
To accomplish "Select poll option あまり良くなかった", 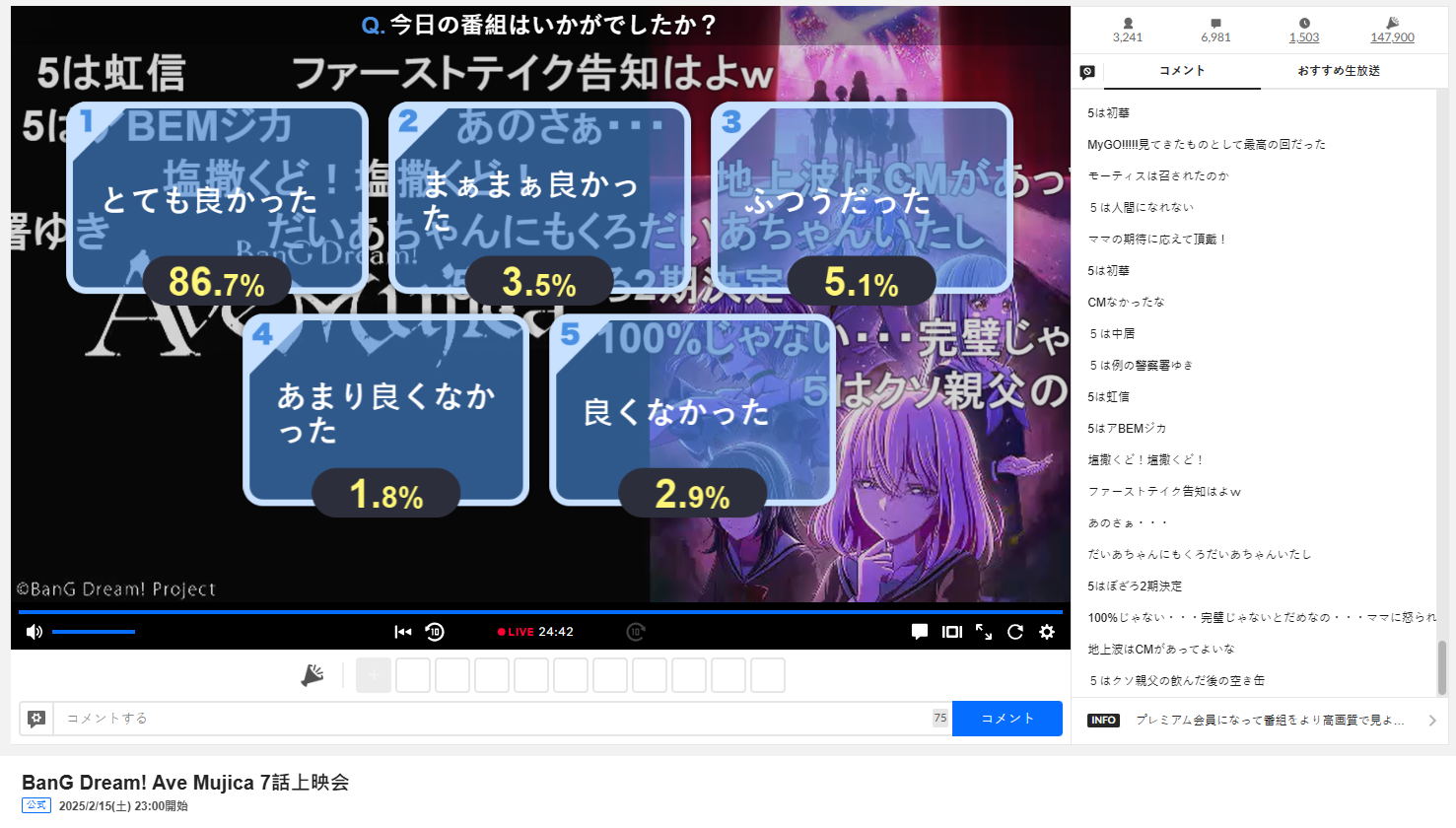I will 385,411.
